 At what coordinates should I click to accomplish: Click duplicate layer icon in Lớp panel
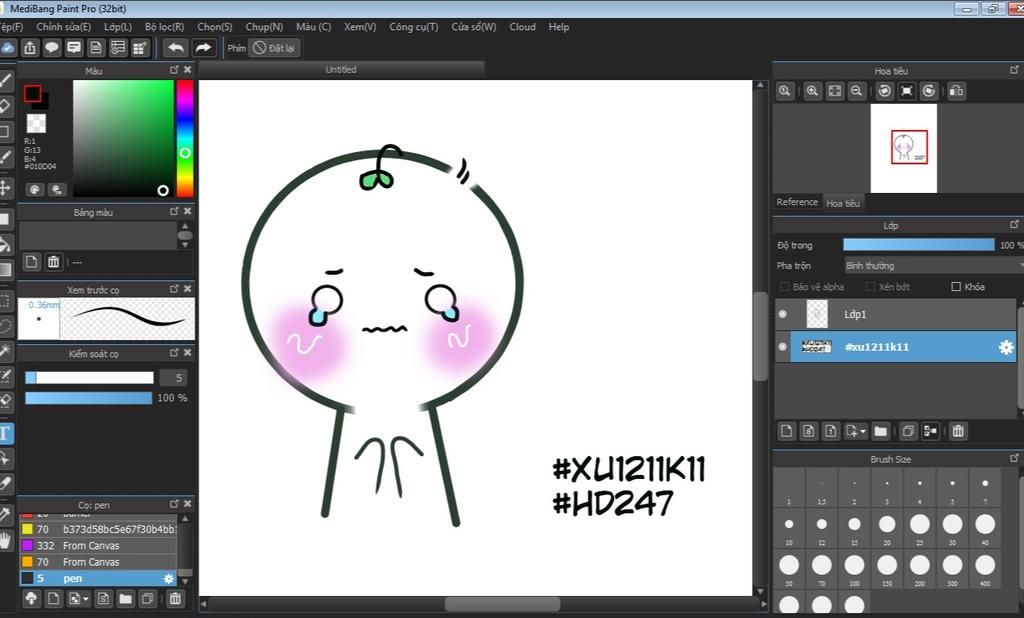click(x=908, y=431)
